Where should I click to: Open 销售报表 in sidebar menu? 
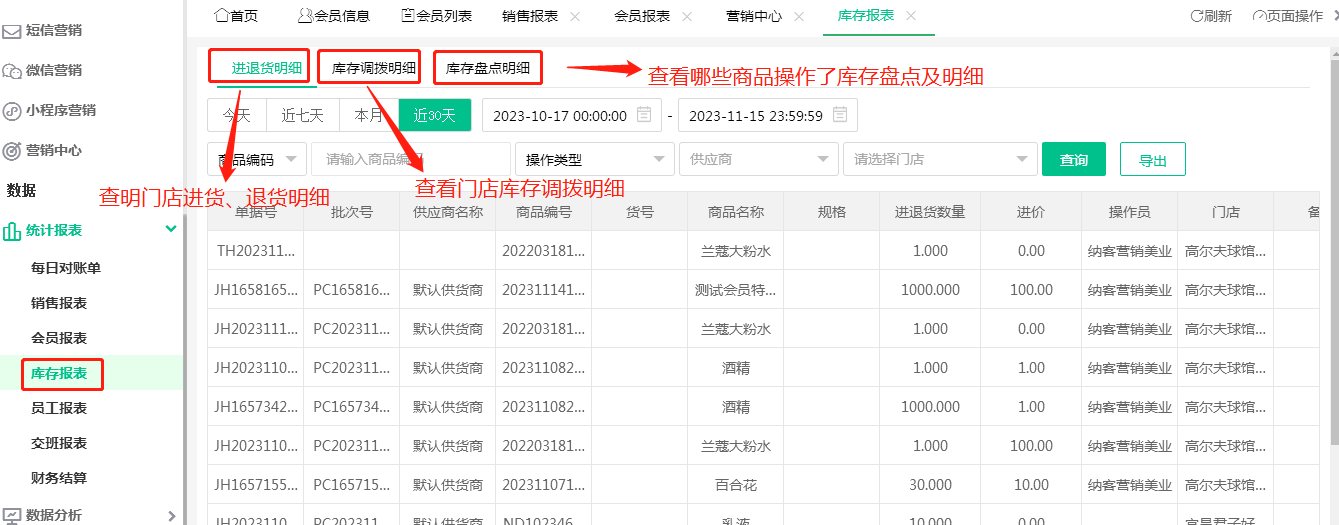click(x=59, y=303)
